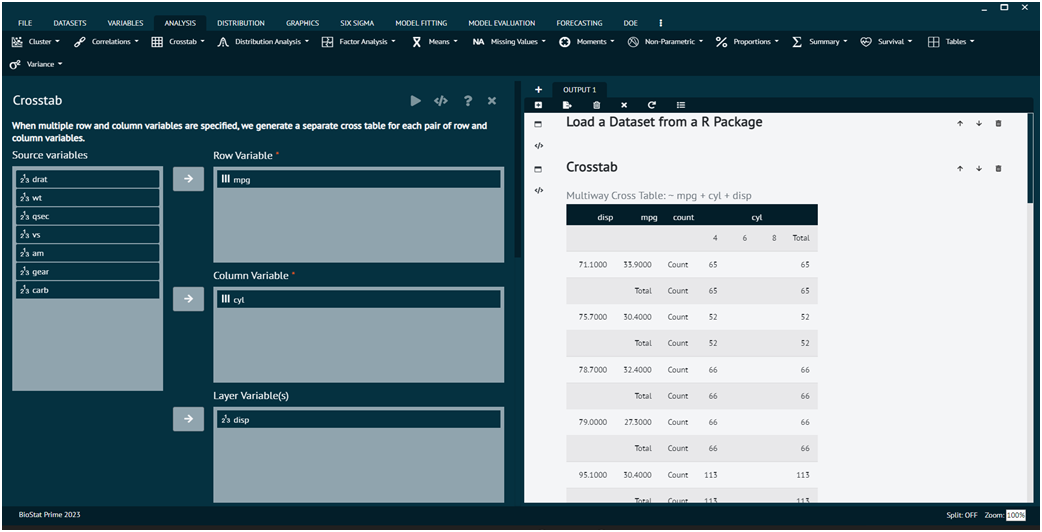Screen dimensions: 1042x532
Task: Select drat in Source variables list
Action: 88,179
